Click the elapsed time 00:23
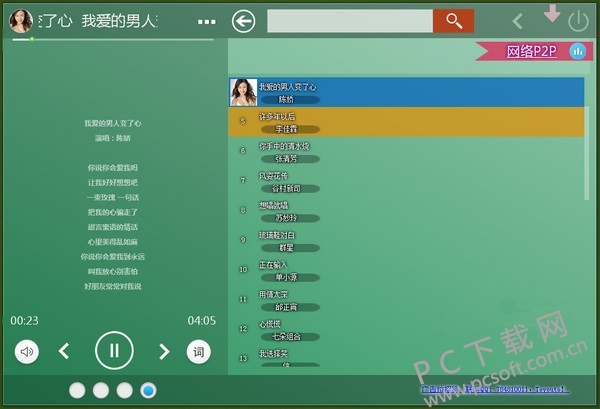The image size is (600, 409). coord(24,321)
